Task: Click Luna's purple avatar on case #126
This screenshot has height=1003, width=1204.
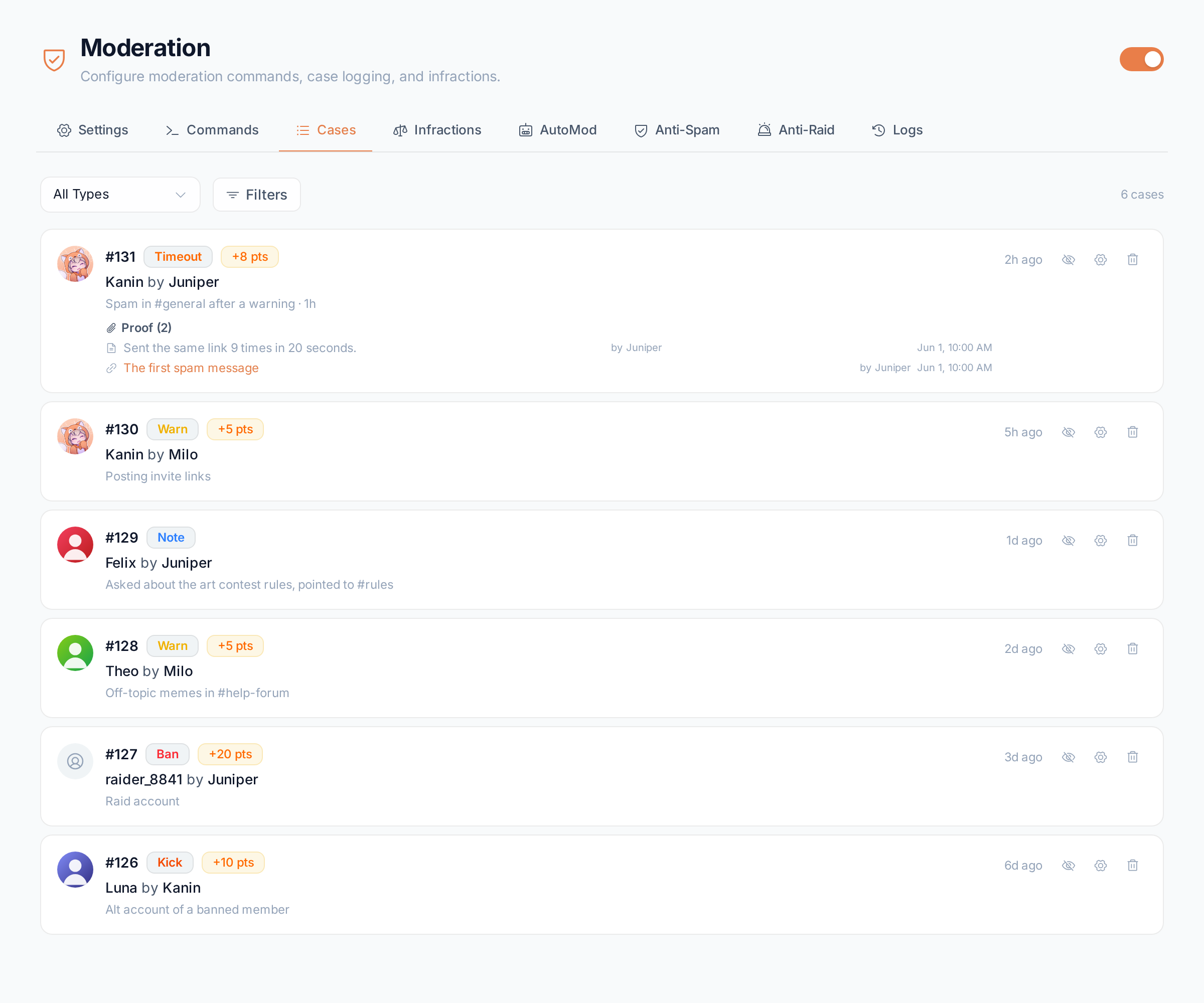Action: 75,870
